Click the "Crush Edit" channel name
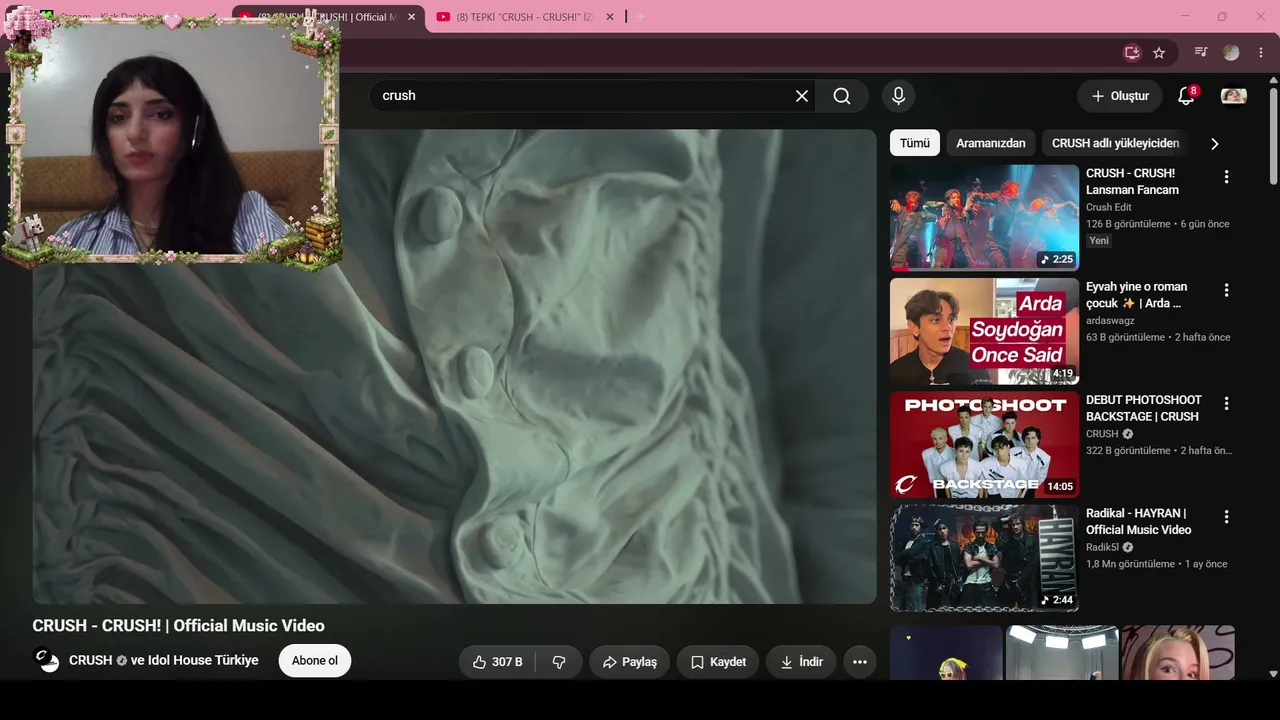1280x720 pixels. (x=1109, y=207)
